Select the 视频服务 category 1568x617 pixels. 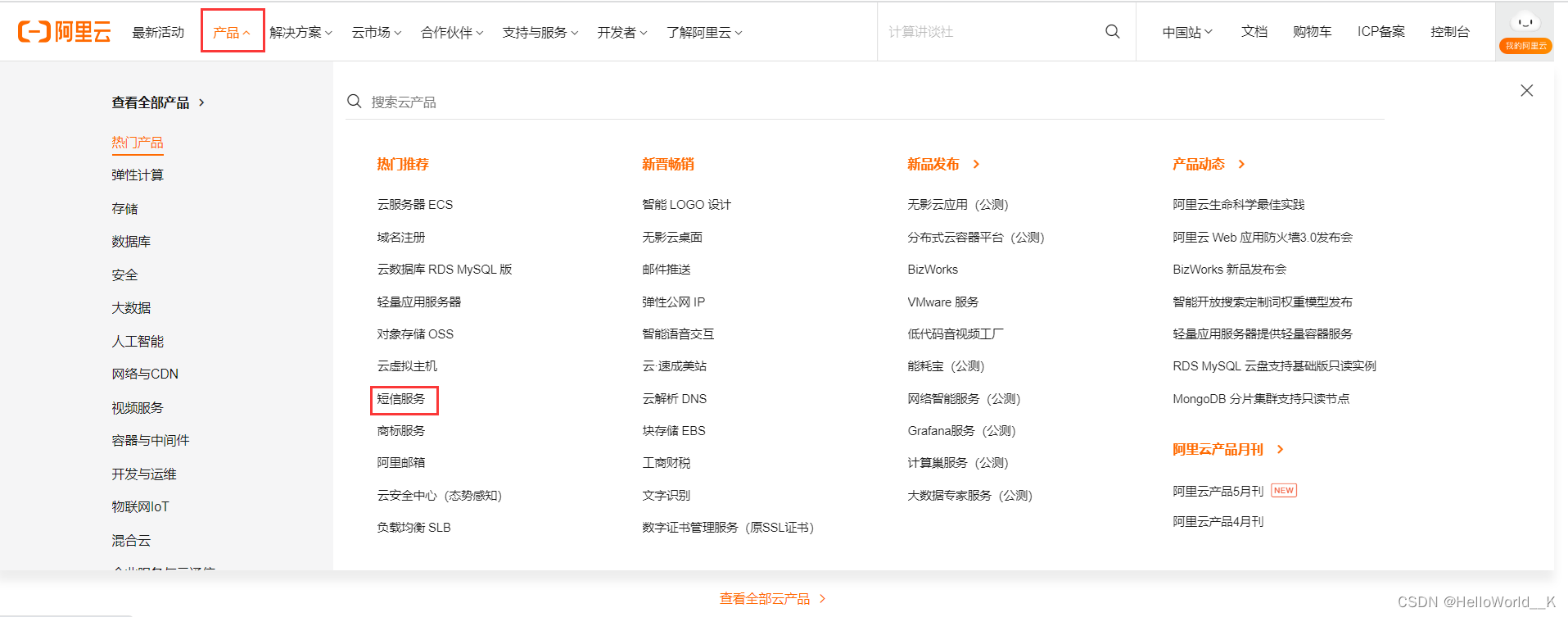tap(138, 408)
